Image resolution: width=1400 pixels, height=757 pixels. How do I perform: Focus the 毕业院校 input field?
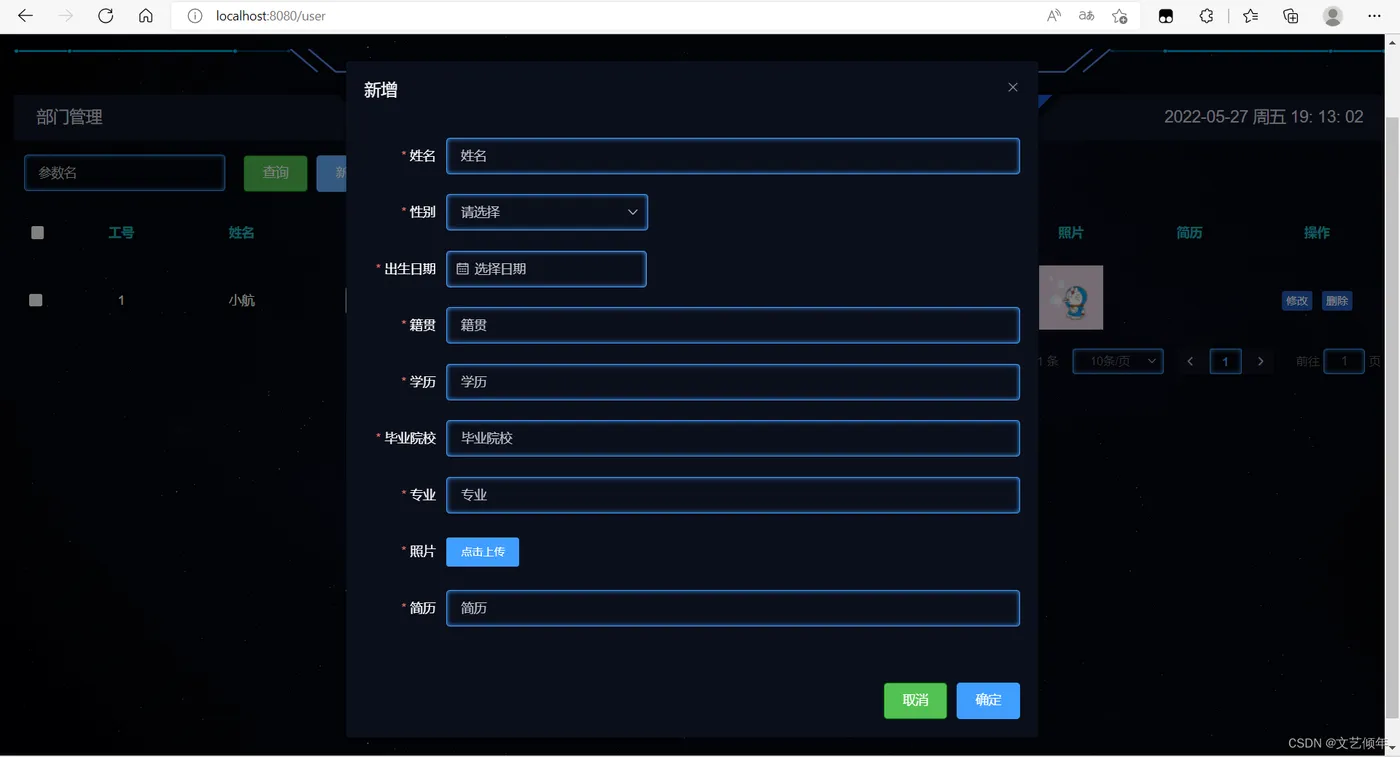tap(733, 438)
